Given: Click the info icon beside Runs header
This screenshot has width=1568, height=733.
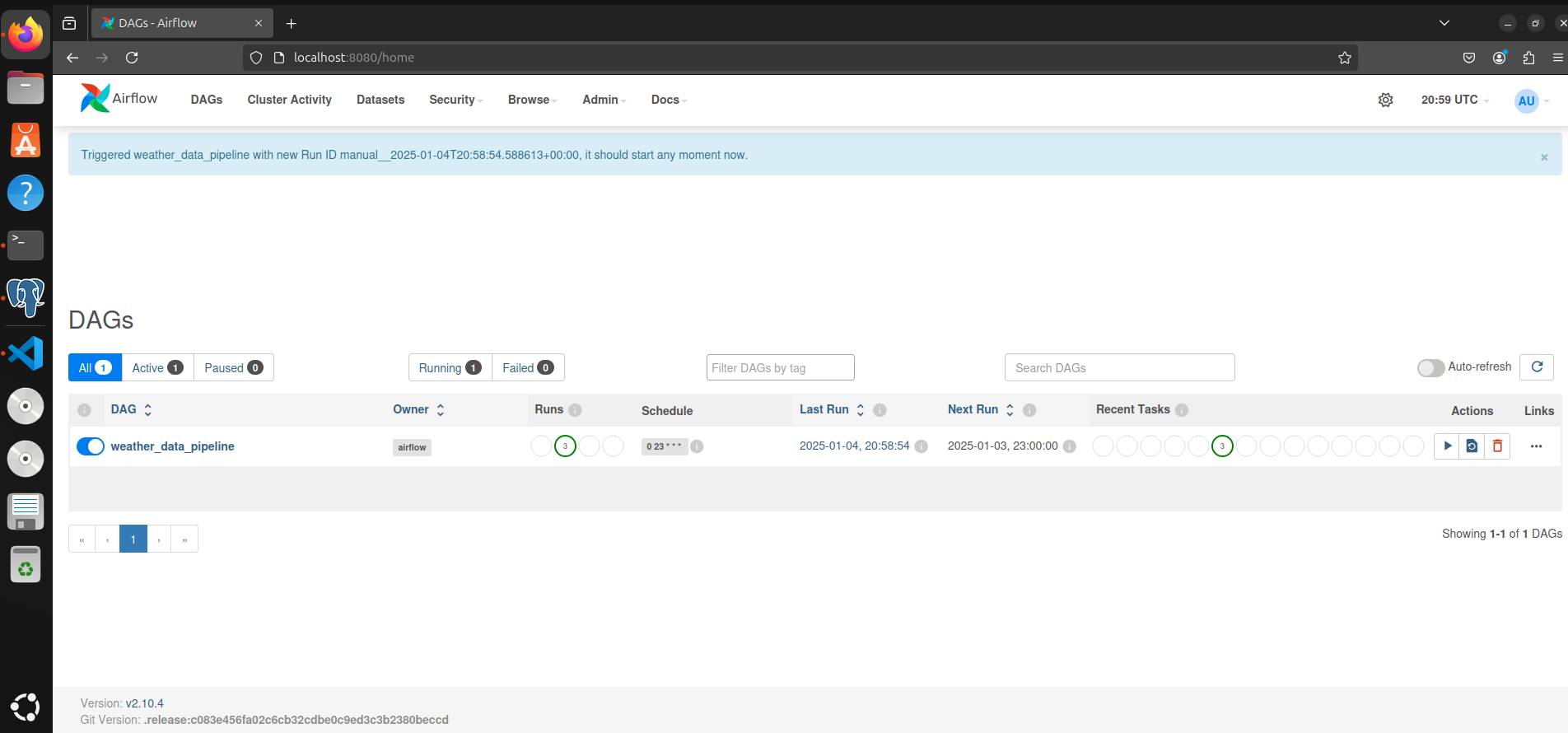Looking at the screenshot, I should pos(575,410).
